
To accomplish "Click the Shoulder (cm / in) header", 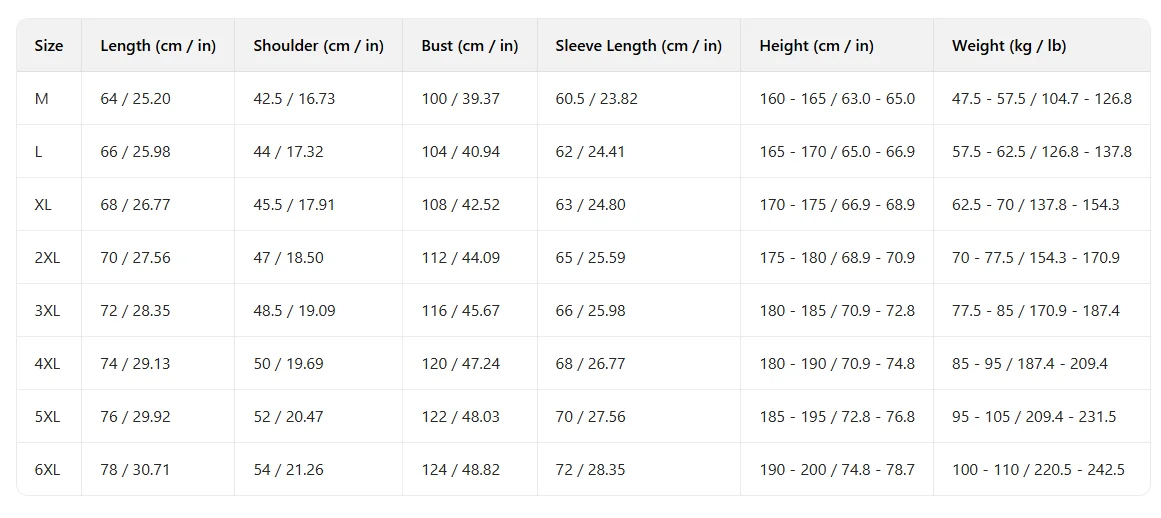I will click(318, 46).
